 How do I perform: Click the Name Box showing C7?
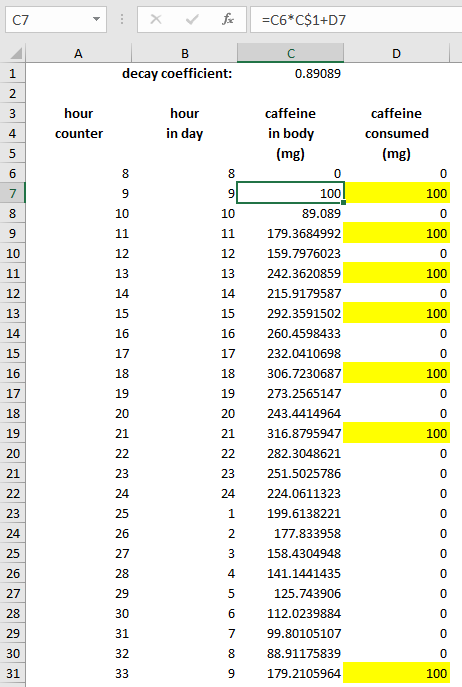tap(56, 20)
